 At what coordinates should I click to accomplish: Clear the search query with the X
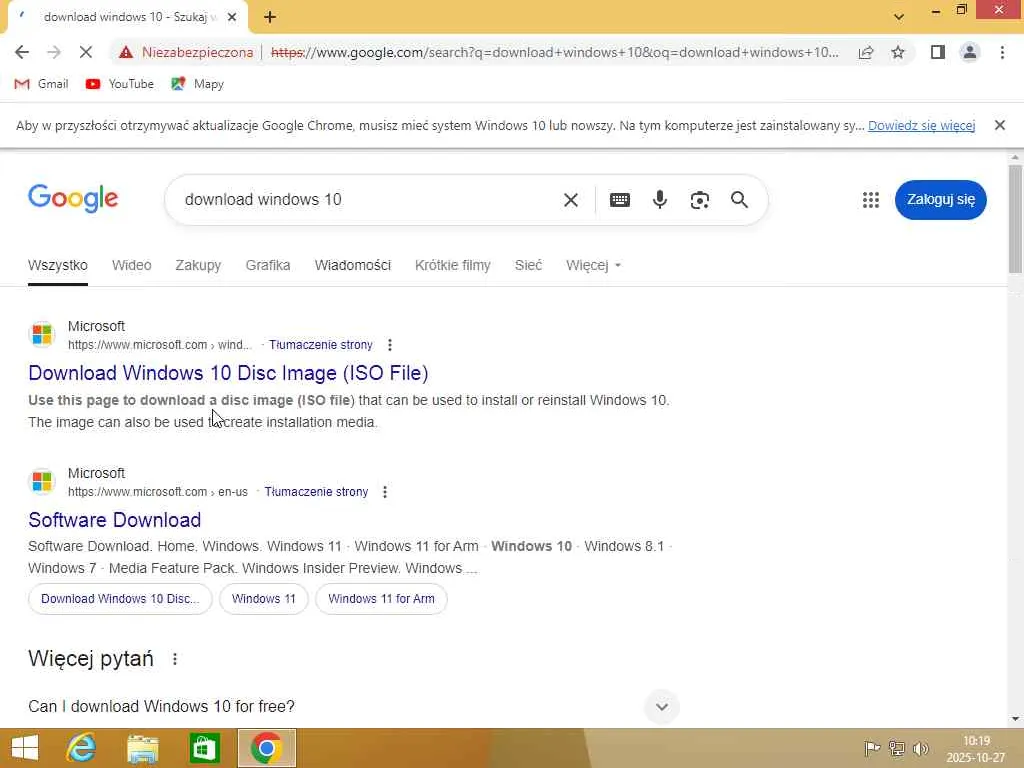pos(571,200)
